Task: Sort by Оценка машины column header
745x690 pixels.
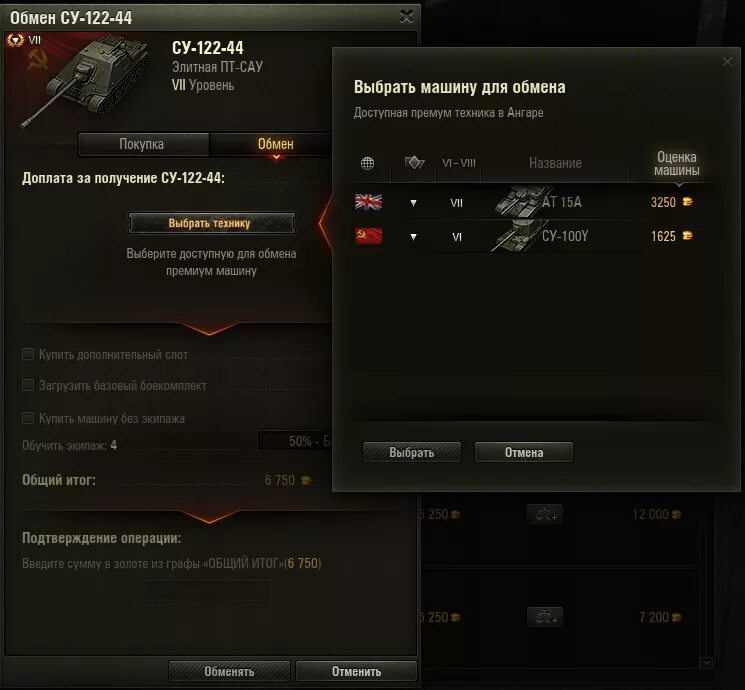Action: [676, 163]
